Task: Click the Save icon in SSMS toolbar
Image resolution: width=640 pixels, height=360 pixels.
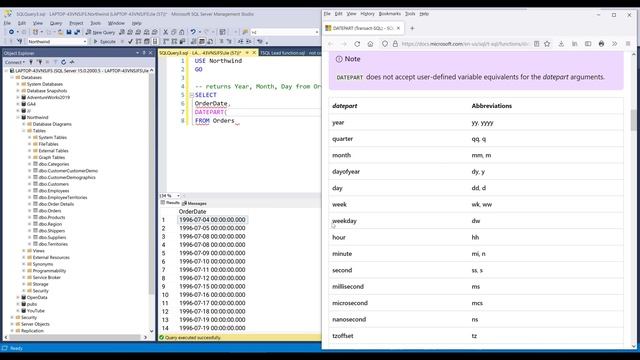Action: [69, 32]
